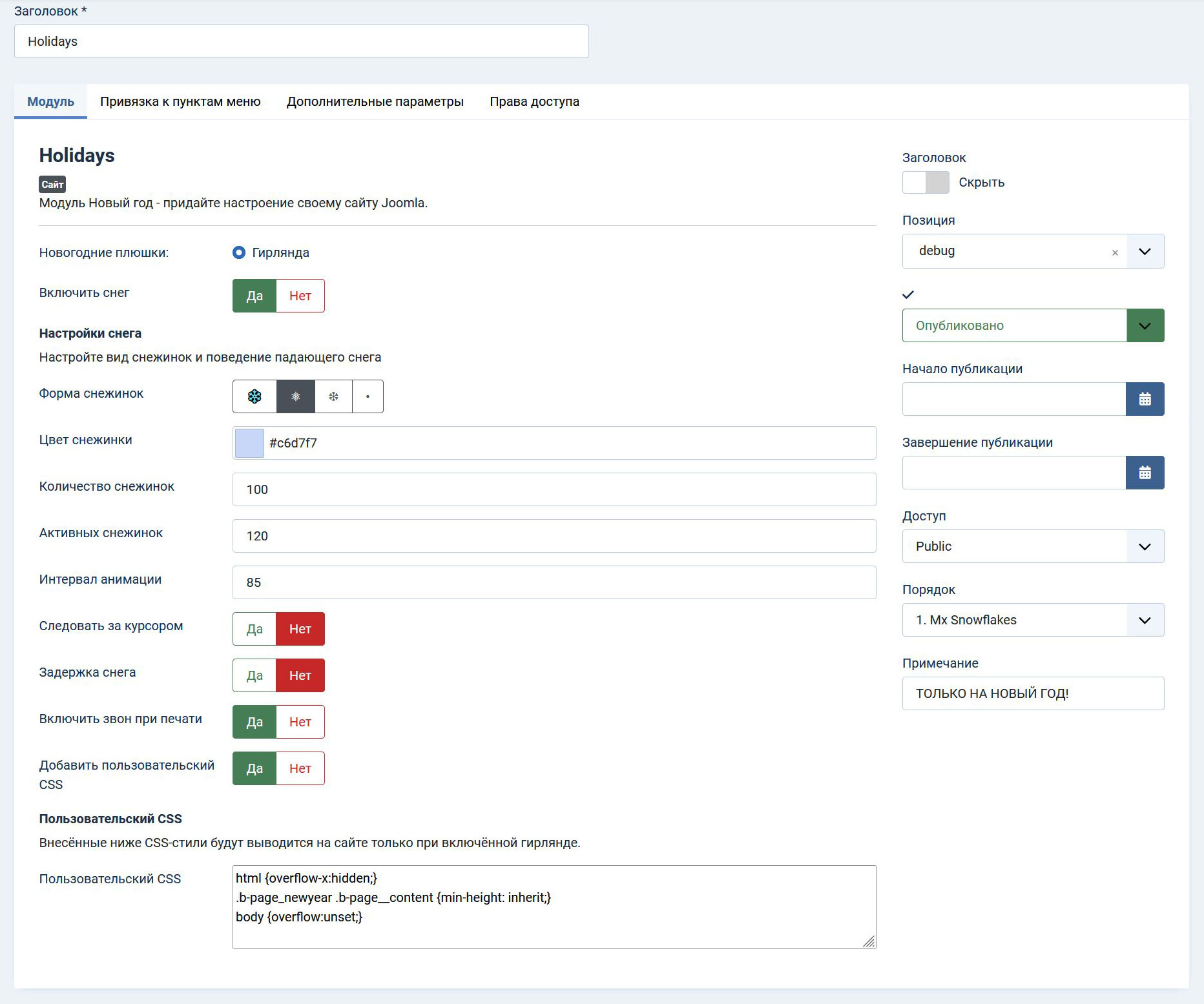This screenshot has height=1004, width=1204.
Task: Click the Скрыть label
Action: pyautogui.click(x=982, y=183)
